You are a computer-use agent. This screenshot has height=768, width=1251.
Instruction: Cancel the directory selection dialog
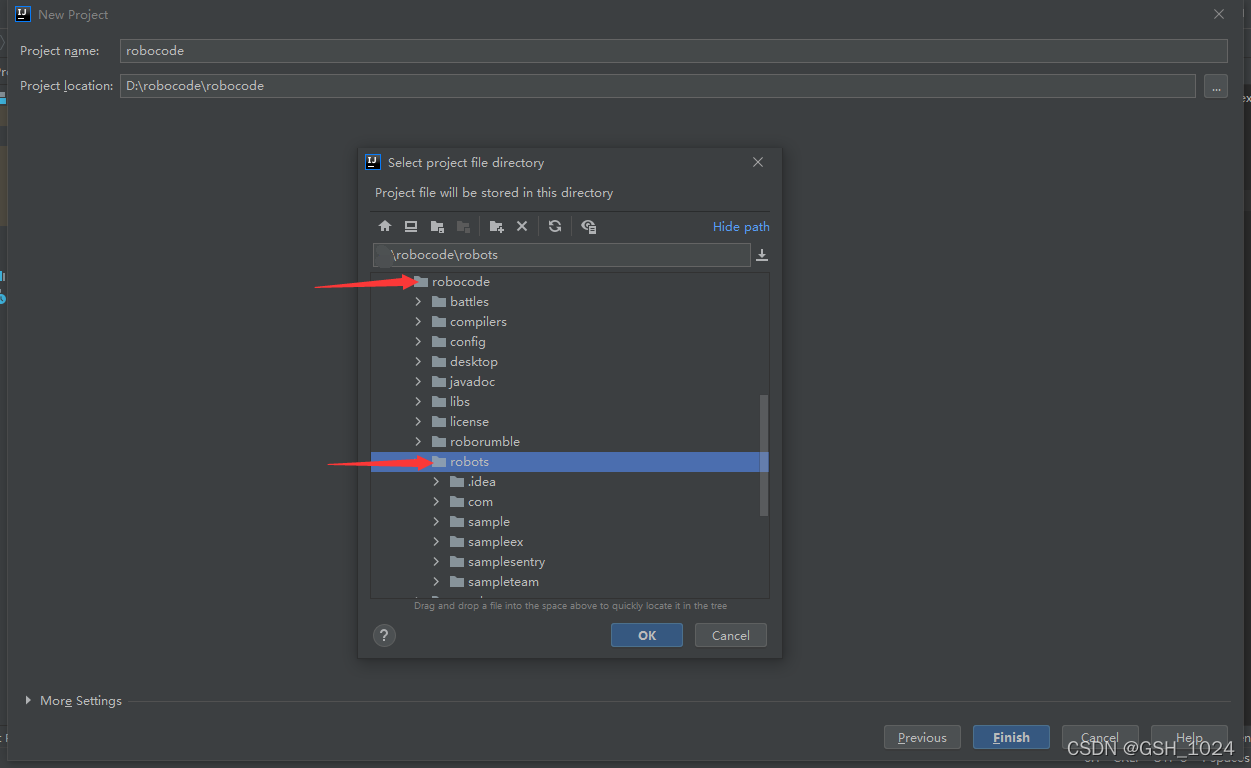point(731,635)
